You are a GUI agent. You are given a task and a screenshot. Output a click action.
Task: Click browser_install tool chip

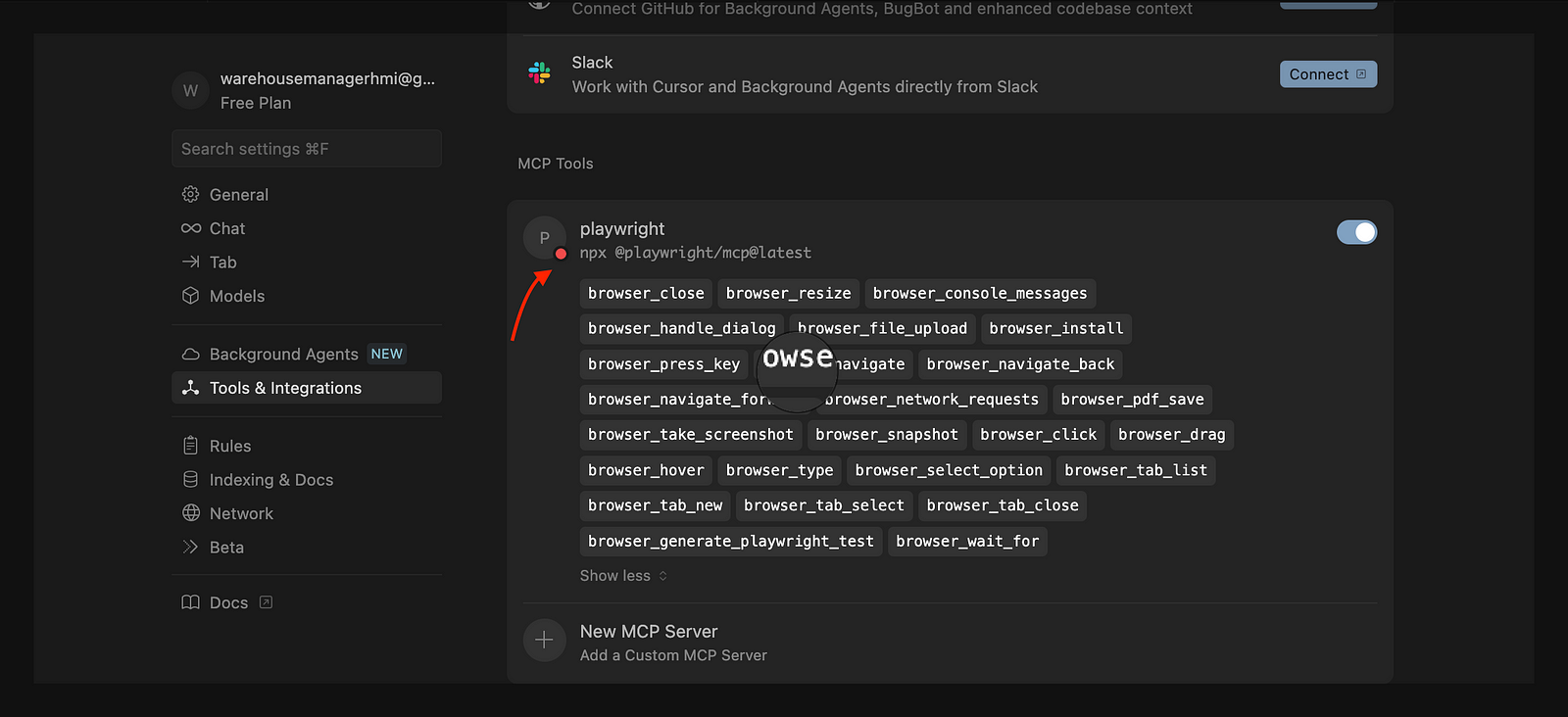[x=1055, y=328]
